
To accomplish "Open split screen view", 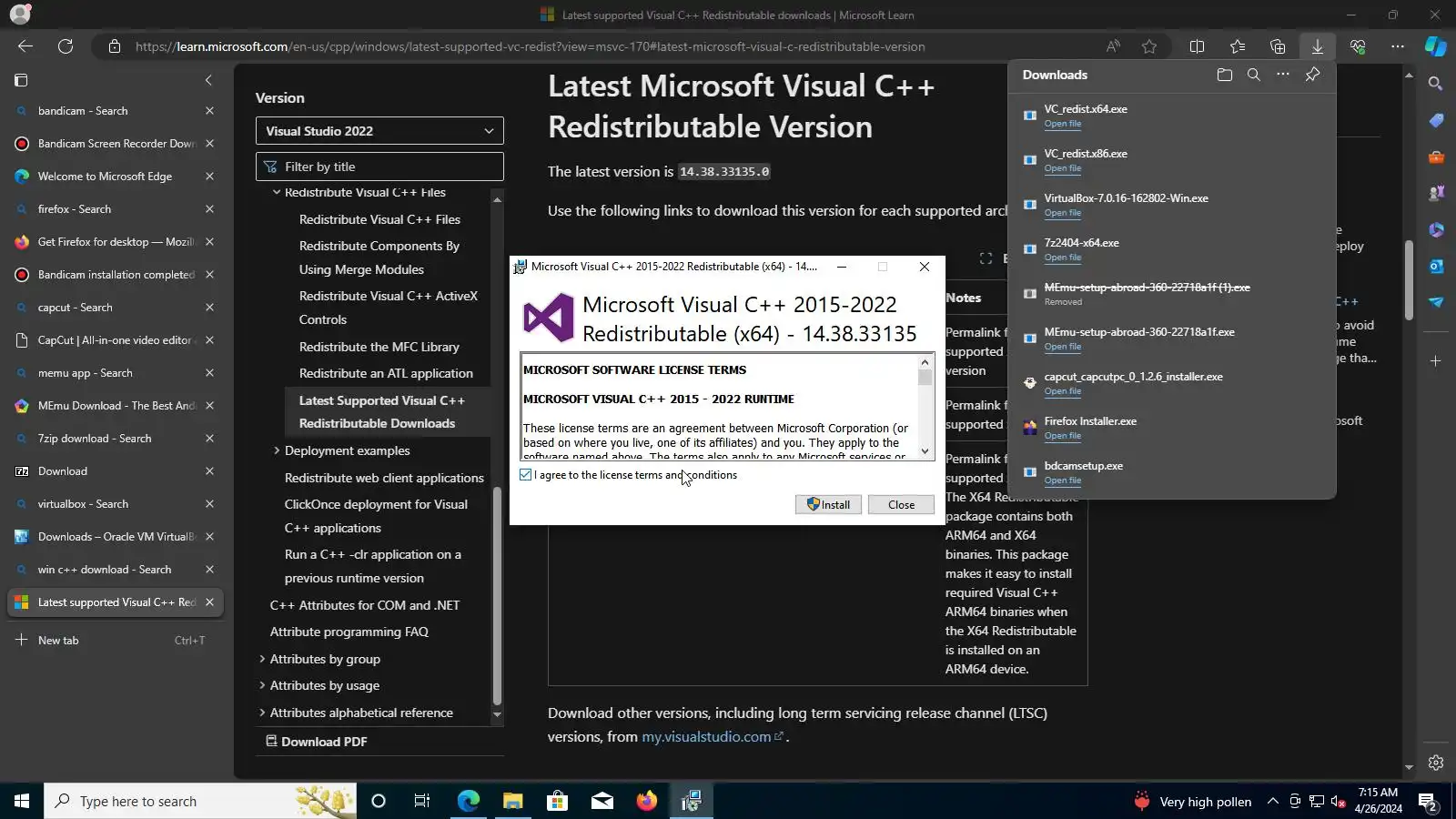I will [x=1197, y=46].
